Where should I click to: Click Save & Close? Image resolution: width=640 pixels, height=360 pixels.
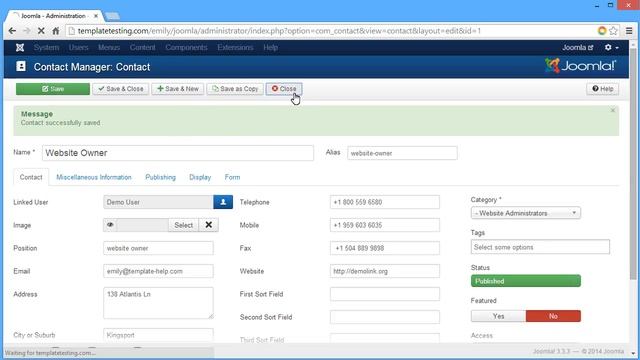coord(120,89)
